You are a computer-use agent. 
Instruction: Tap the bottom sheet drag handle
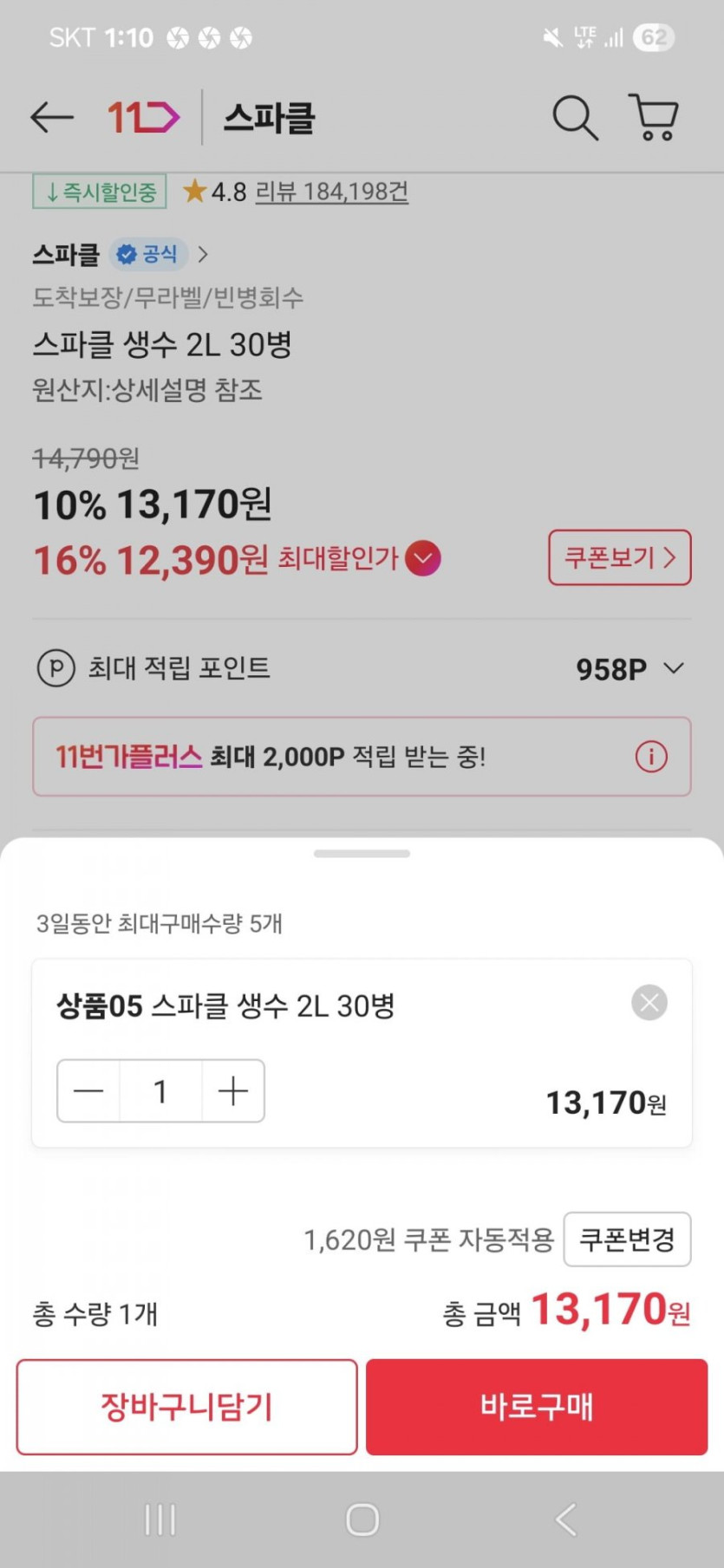(x=362, y=854)
